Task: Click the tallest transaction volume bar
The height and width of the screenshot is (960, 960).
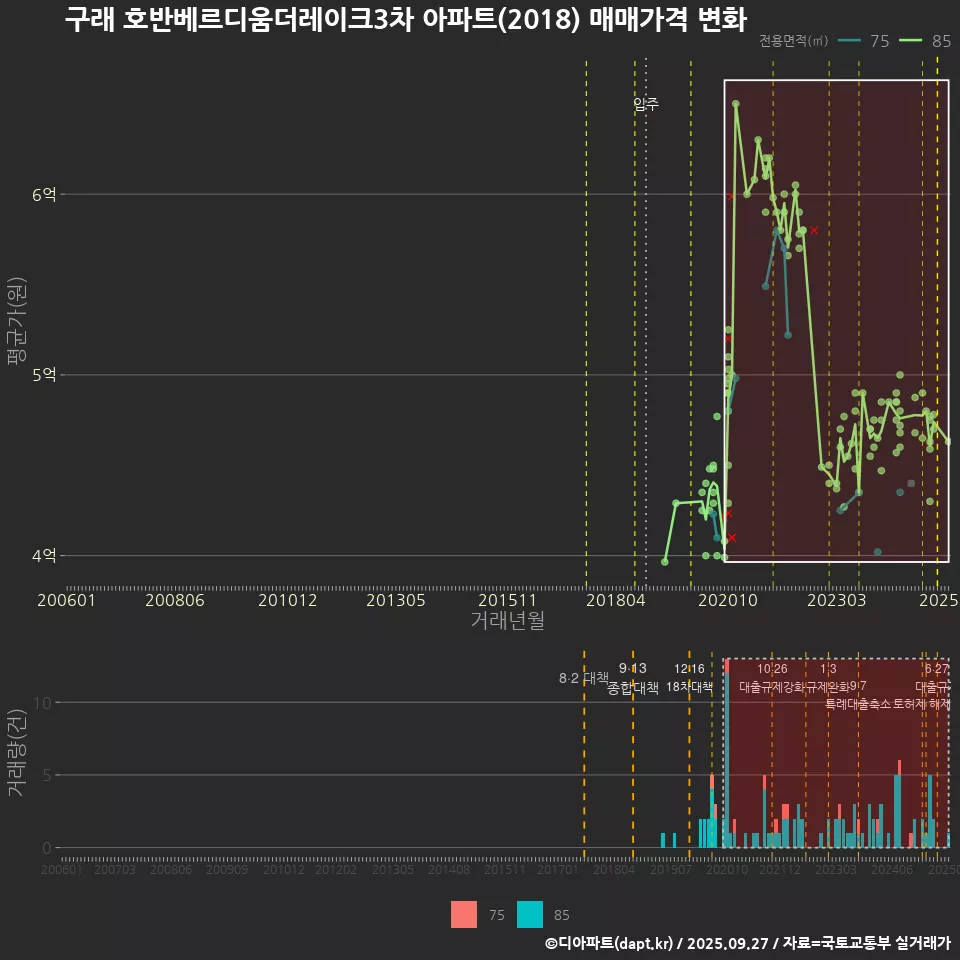Action: click(726, 752)
